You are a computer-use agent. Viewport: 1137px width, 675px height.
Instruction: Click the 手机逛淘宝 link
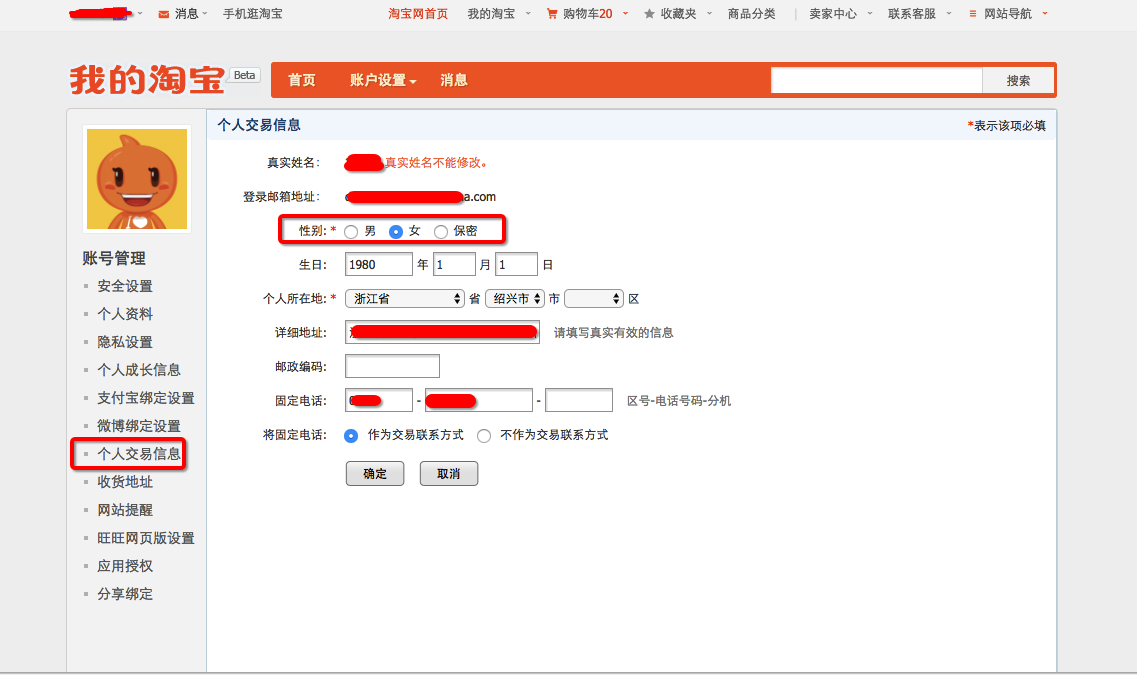tap(252, 14)
